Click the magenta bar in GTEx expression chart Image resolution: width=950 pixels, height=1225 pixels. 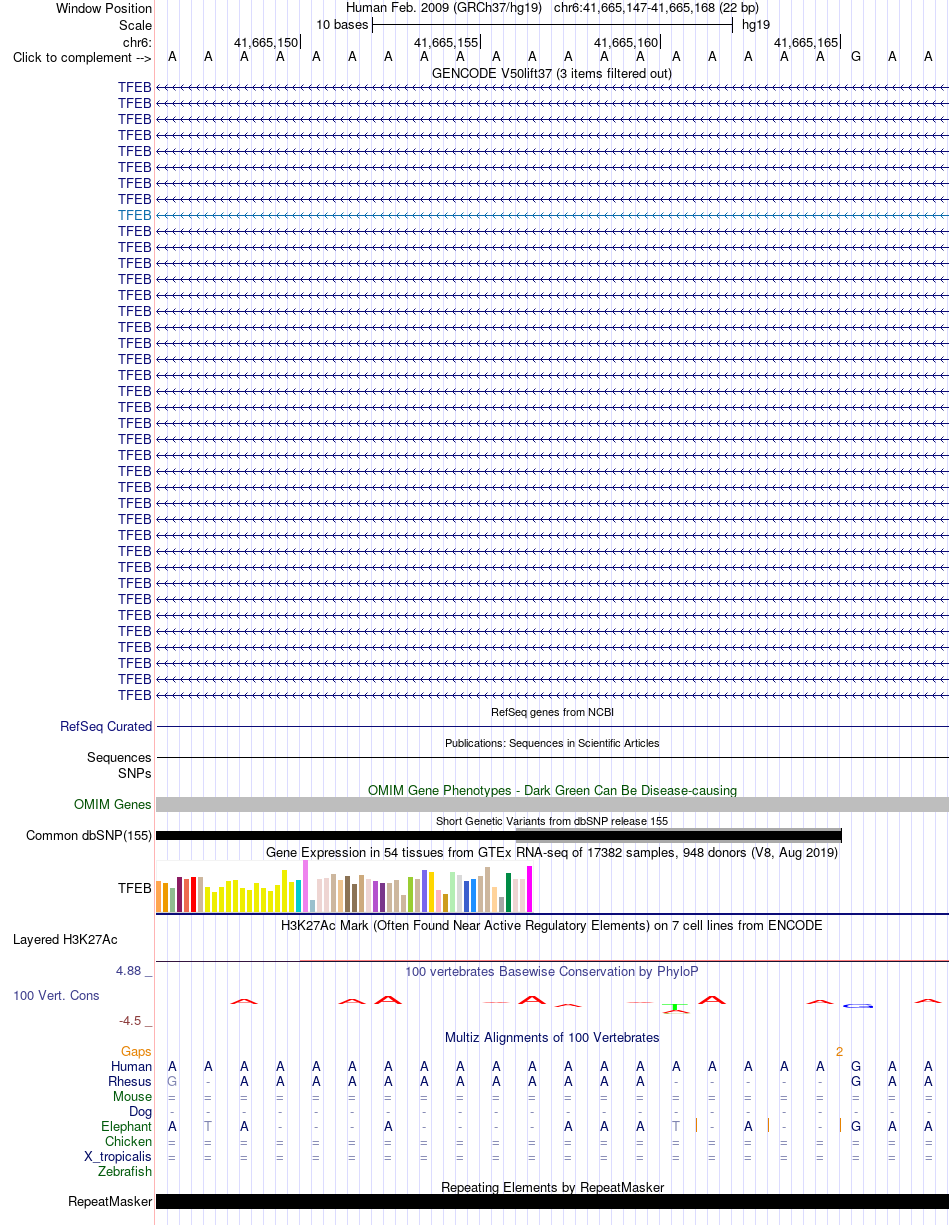tap(530, 889)
